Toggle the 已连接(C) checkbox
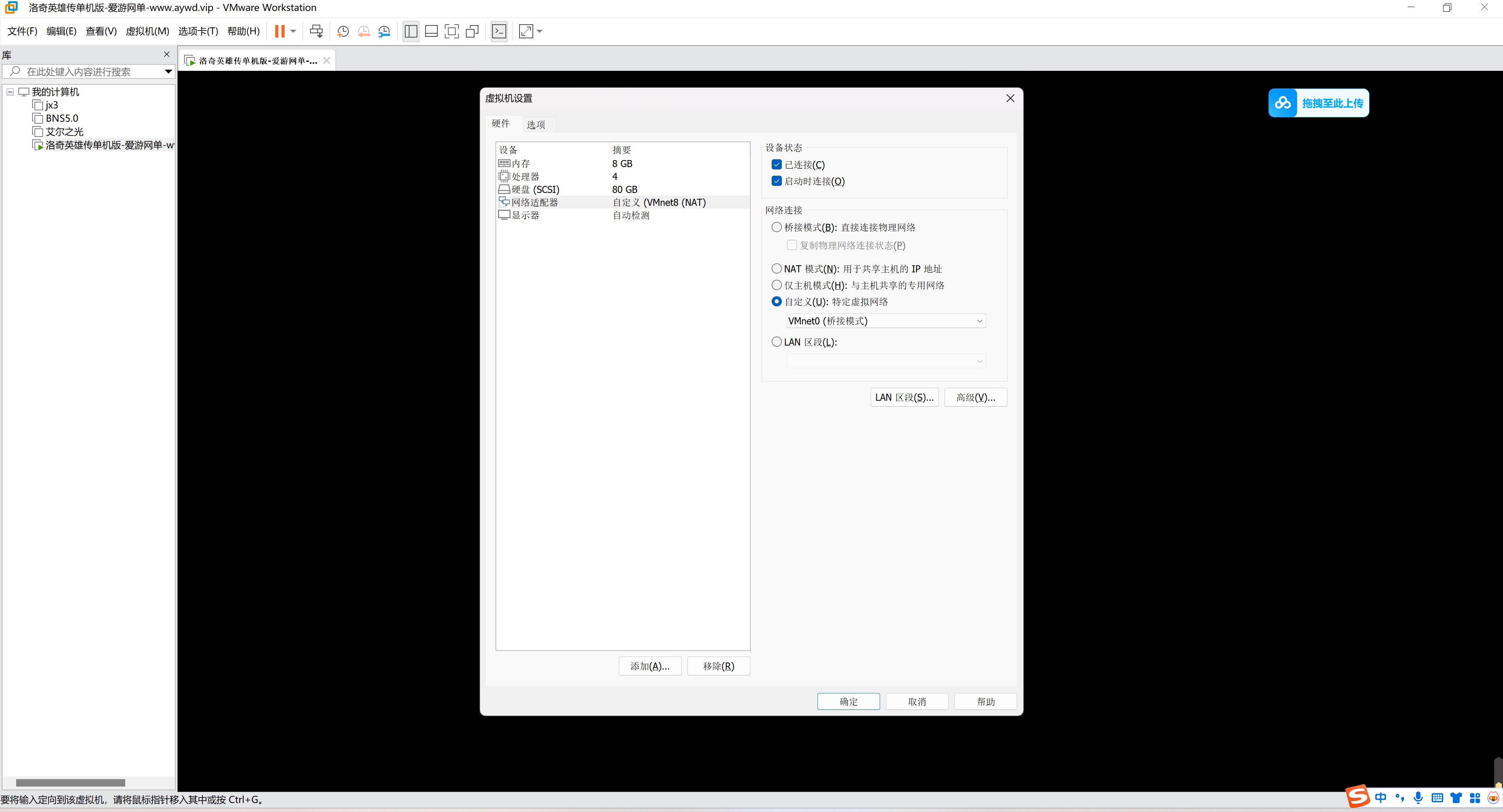The width and height of the screenshot is (1503, 812). pos(777,164)
